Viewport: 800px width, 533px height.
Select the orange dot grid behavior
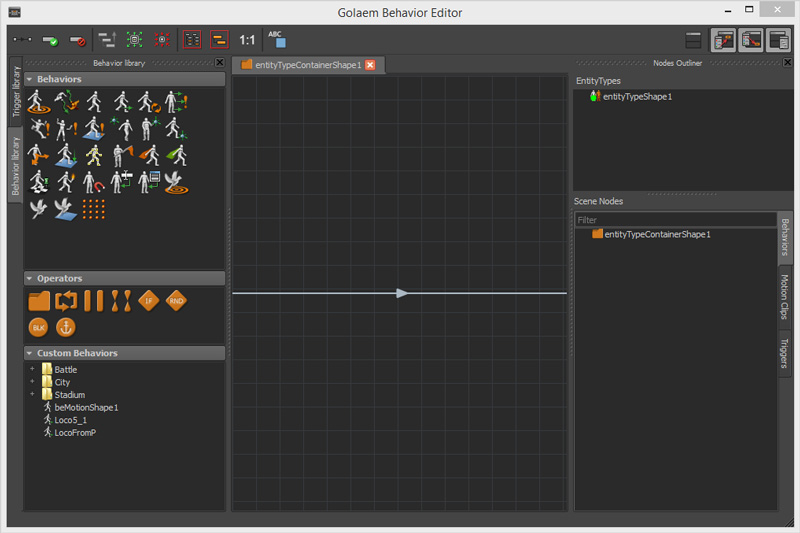(x=94, y=209)
